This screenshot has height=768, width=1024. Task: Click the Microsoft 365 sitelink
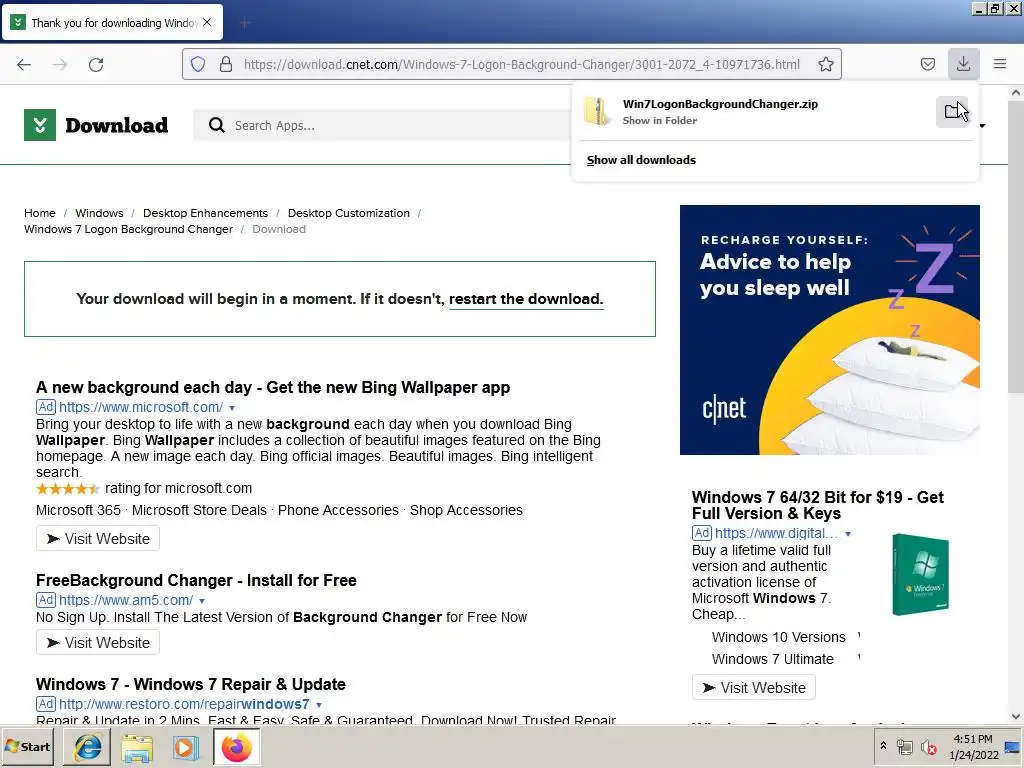tap(78, 510)
